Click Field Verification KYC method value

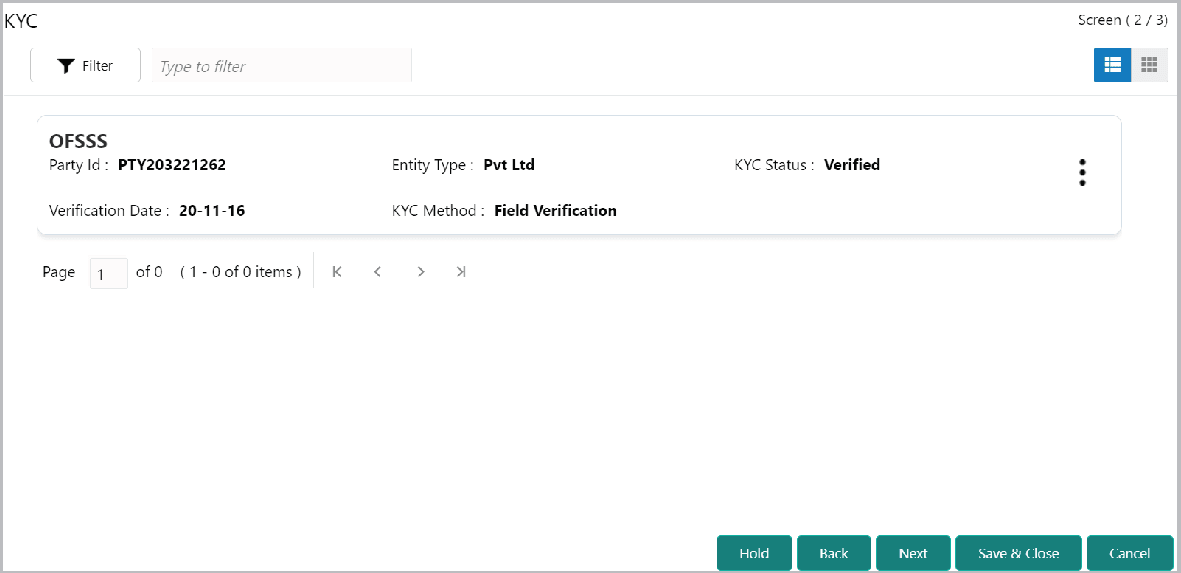[555, 211]
